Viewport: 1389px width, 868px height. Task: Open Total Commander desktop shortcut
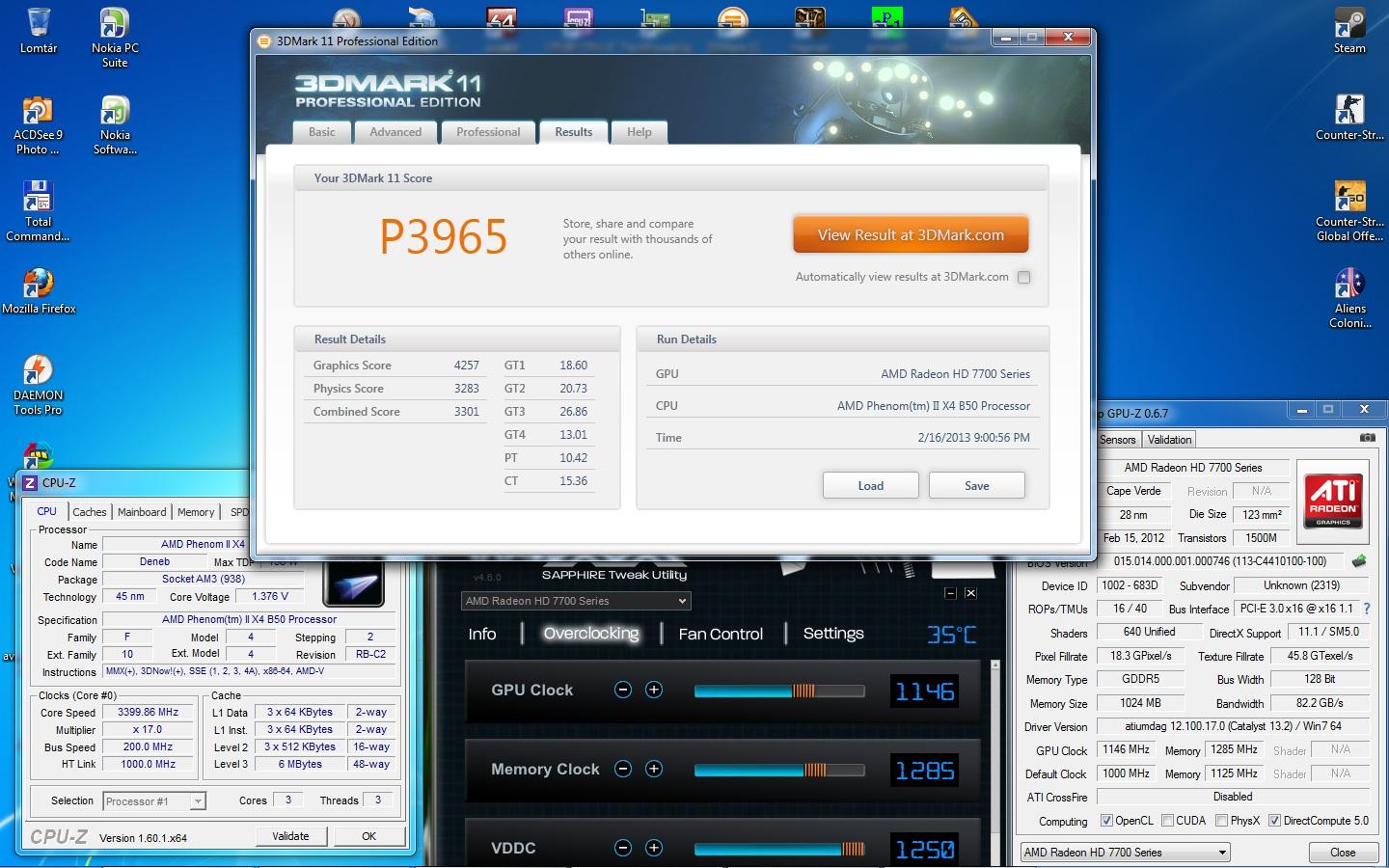pyautogui.click(x=38, y=211)
